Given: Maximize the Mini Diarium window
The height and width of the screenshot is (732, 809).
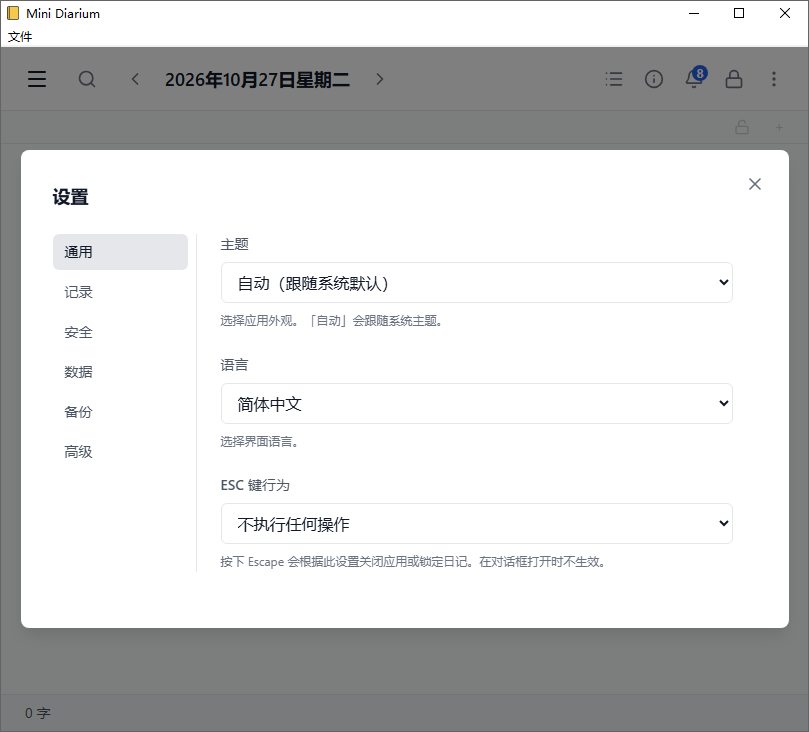Looking at the screenshot, I should point(739,13).
